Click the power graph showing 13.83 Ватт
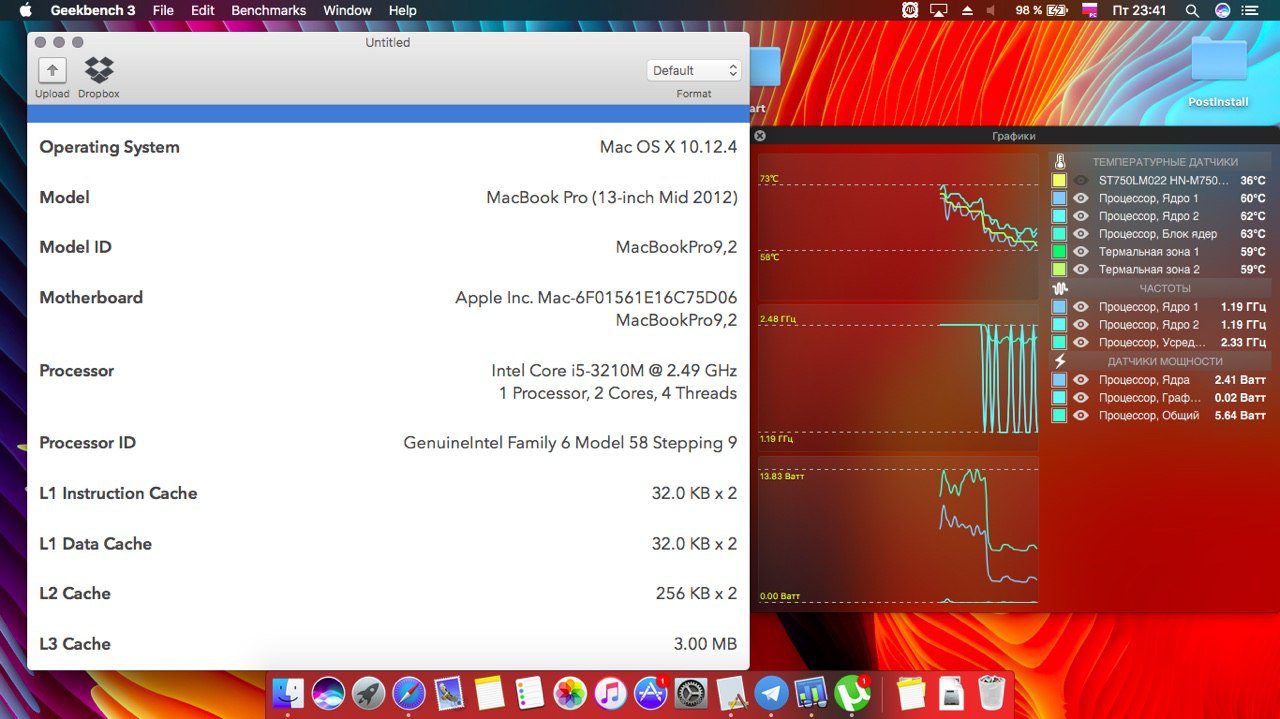 [x=898, y=530]
